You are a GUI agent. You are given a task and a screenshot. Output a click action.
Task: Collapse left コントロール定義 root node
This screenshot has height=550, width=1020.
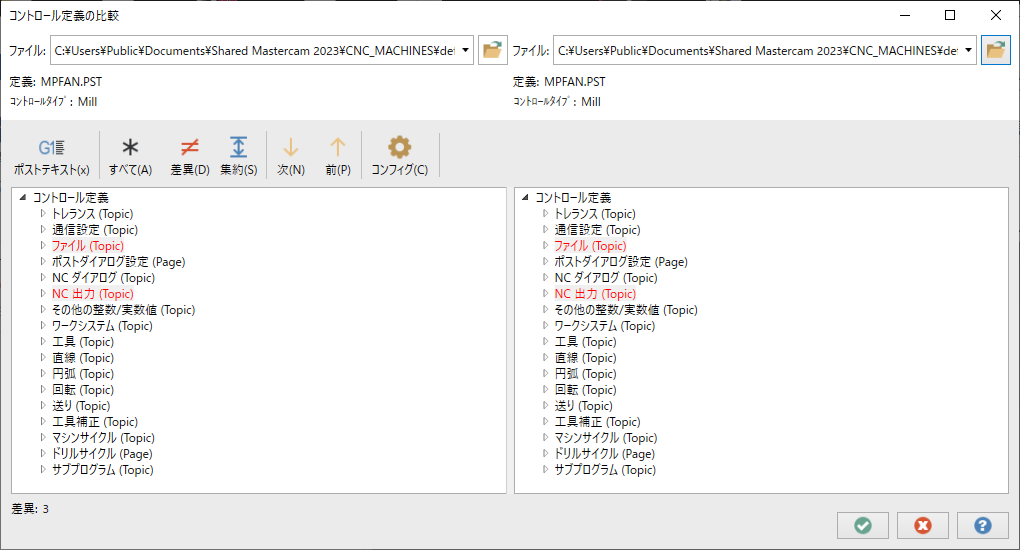[23, 197]
